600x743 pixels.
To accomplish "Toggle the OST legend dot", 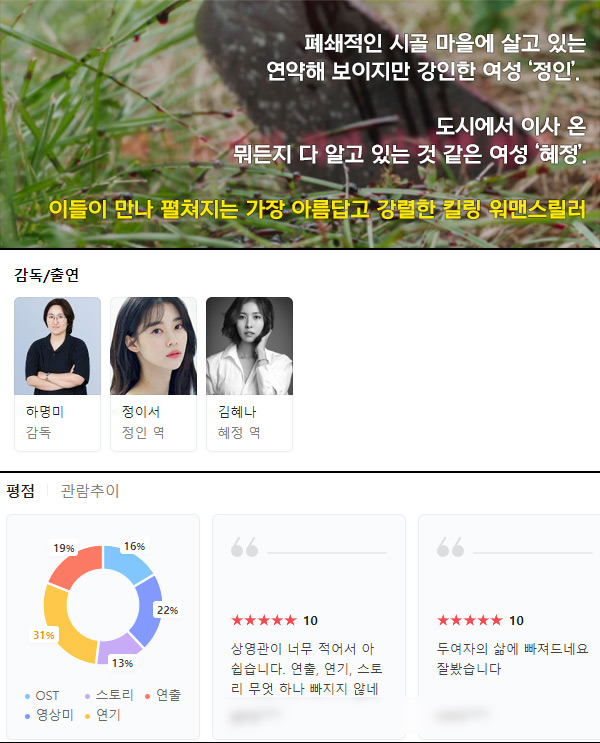I will 27,696.
